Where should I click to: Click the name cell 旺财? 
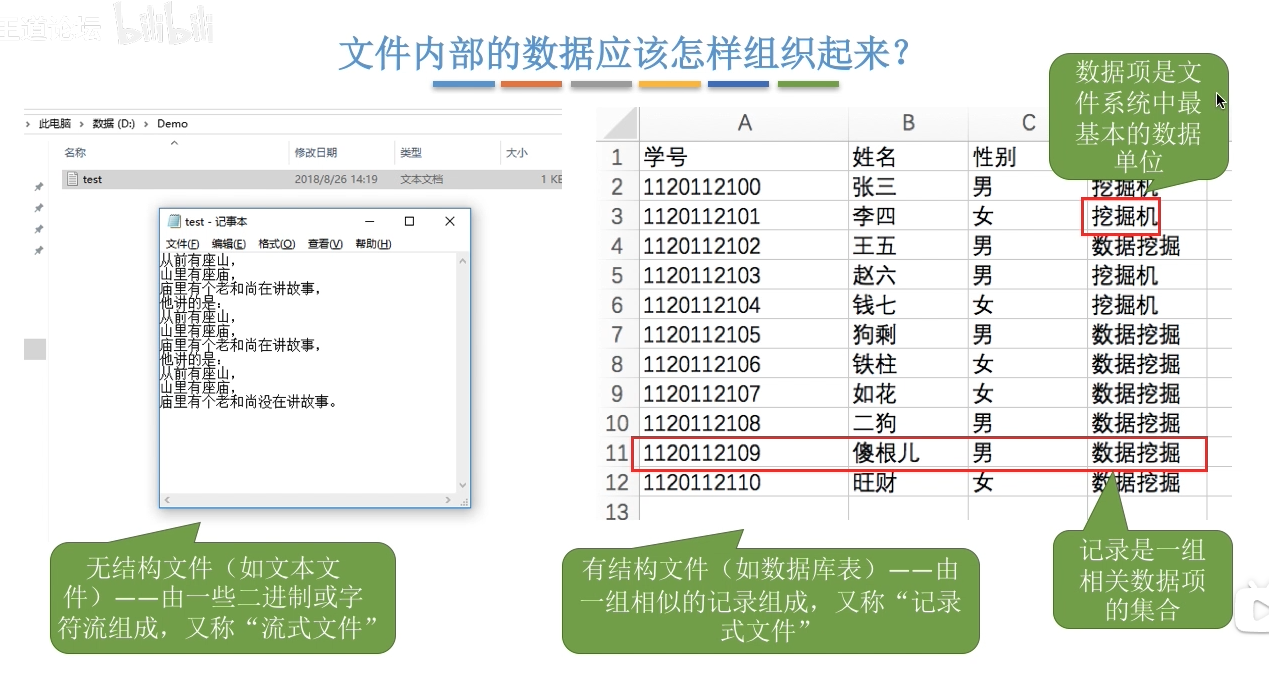pyautogui.click(x=908, y=483)
